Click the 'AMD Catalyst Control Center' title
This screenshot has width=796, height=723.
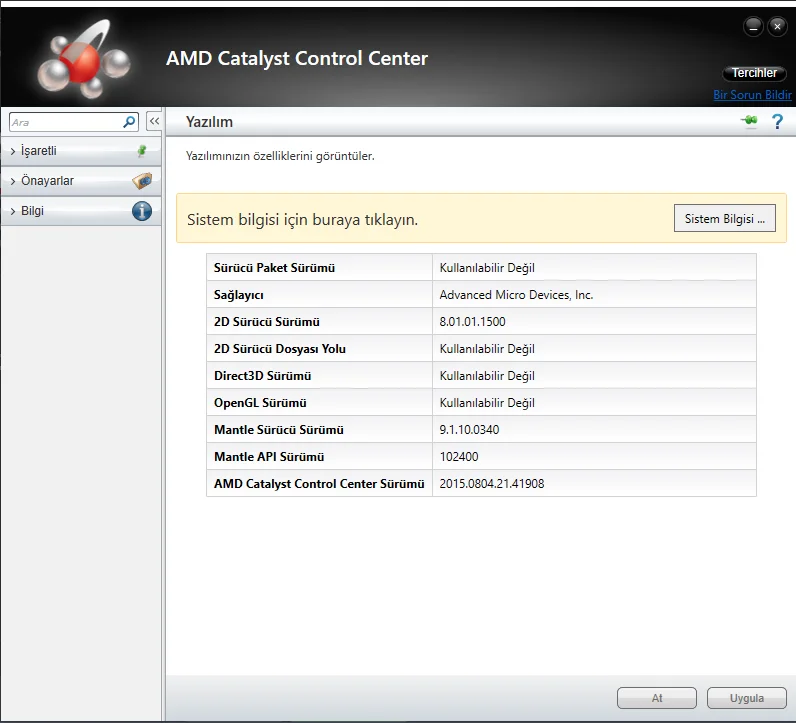pos(297,58)
